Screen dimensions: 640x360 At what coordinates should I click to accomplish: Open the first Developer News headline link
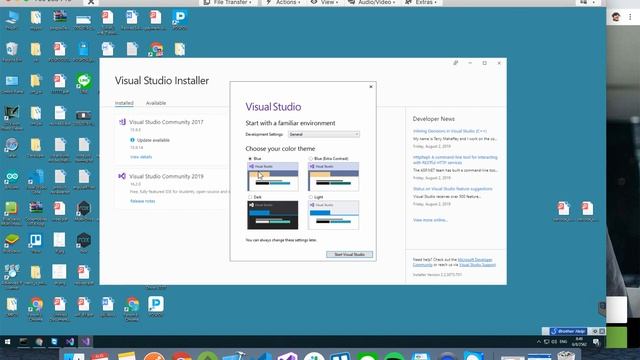click(449, 131)
